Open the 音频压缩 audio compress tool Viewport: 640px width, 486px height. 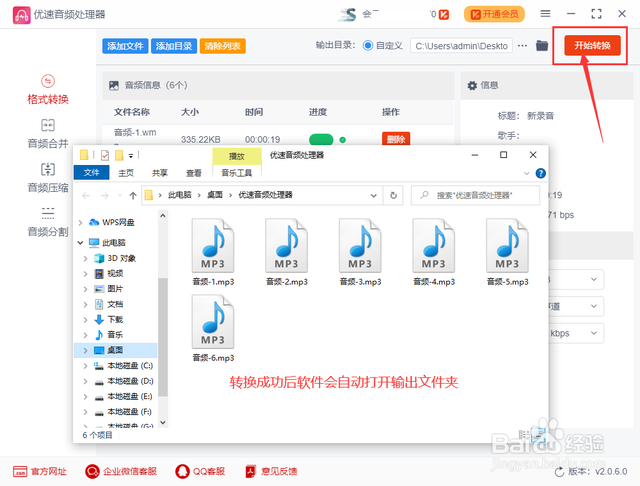(48, 178)
